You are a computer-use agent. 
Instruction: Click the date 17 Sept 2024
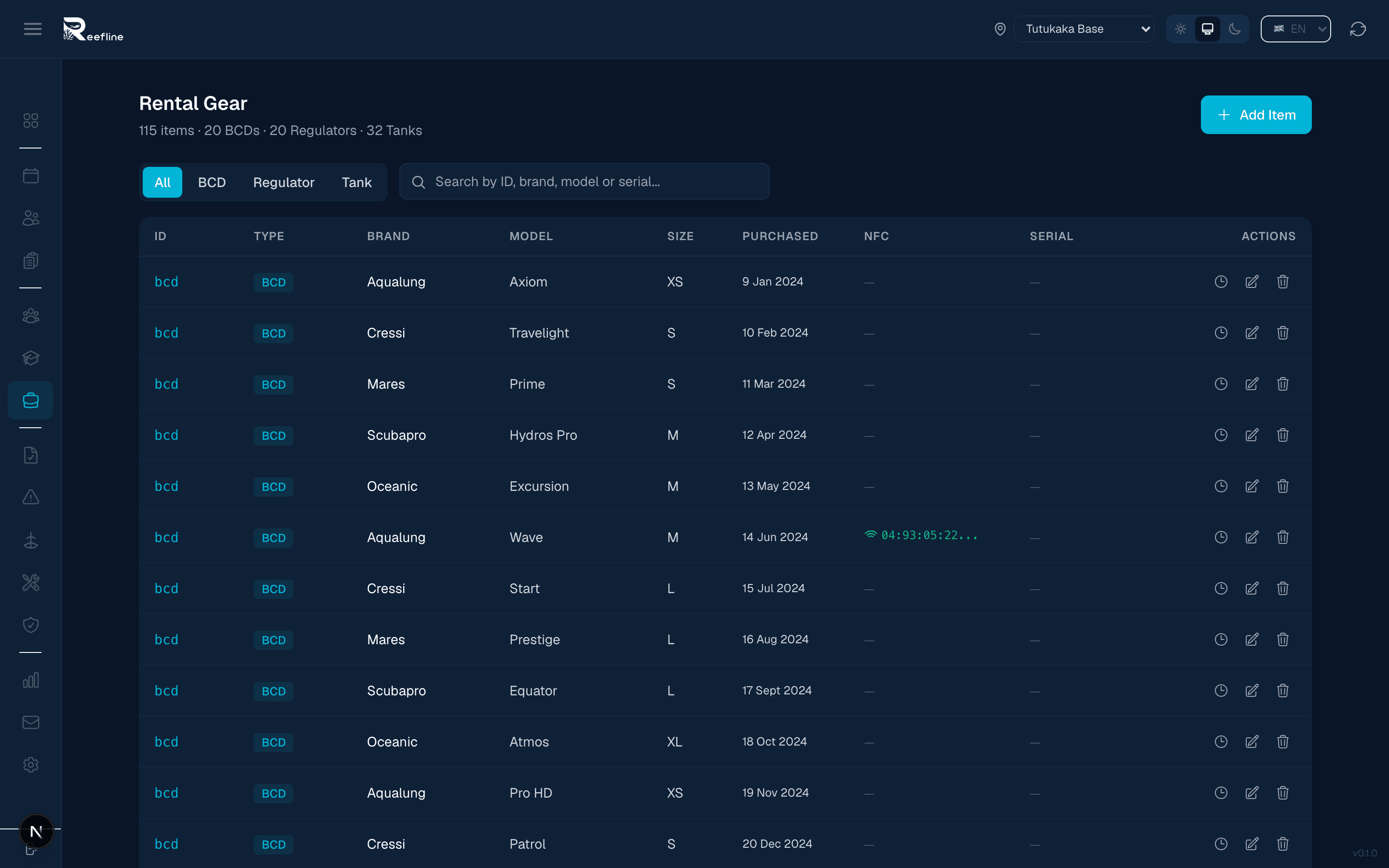pos(776,690)
